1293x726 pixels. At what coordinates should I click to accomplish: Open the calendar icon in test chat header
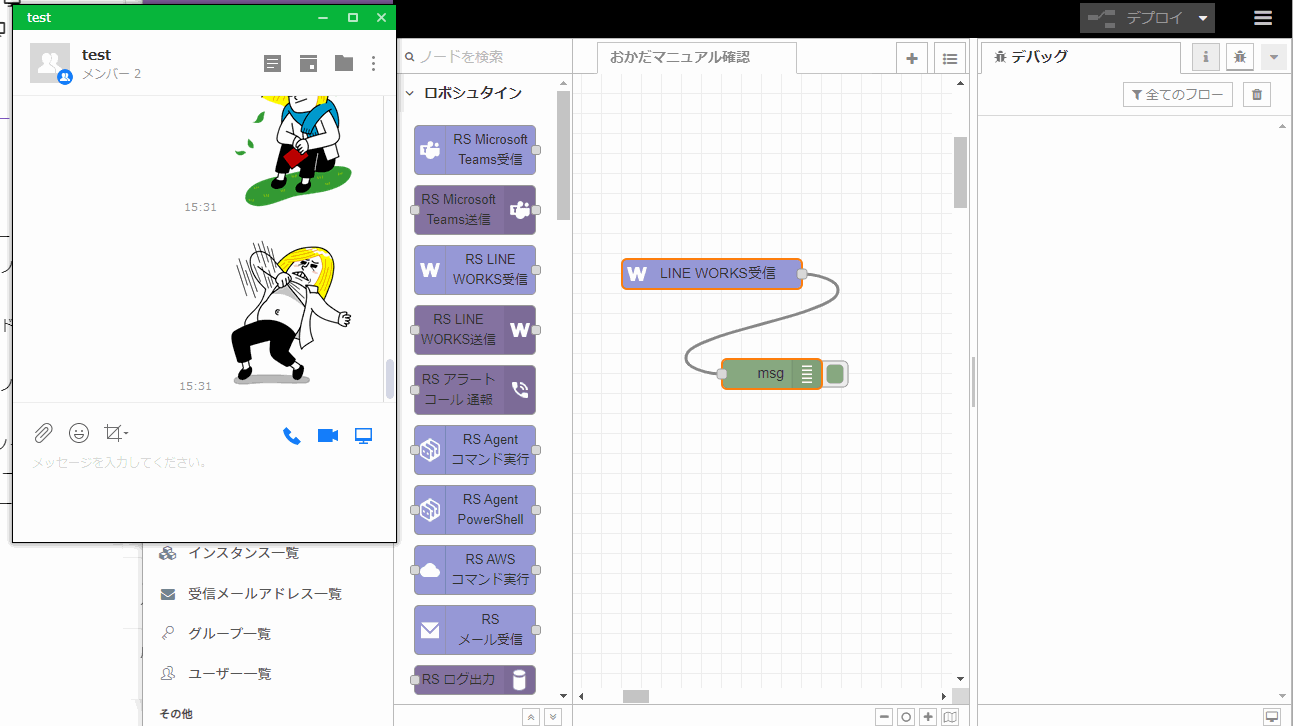308,63
